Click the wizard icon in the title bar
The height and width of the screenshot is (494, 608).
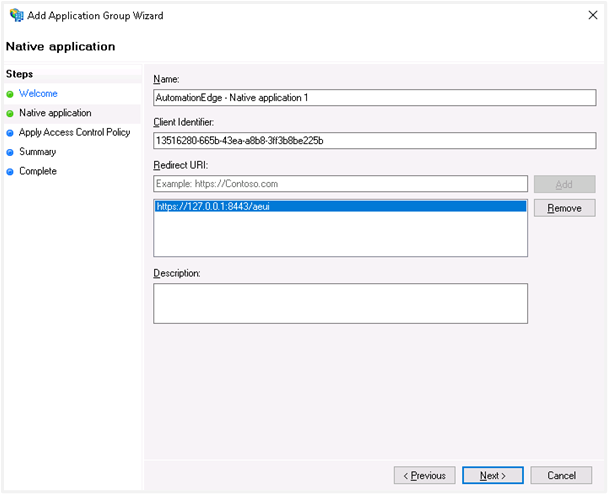16,15
